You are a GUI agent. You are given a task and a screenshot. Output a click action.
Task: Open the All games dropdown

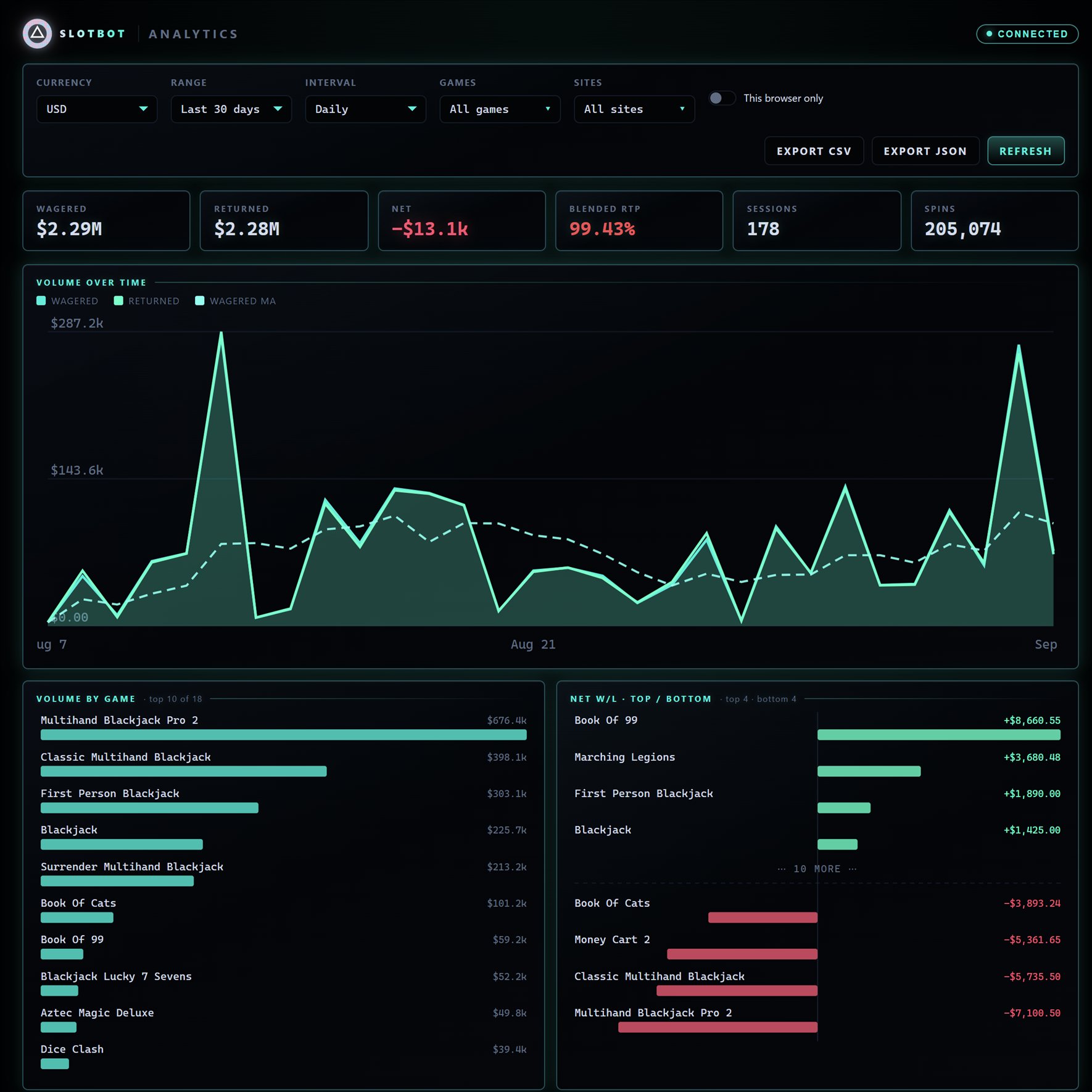500,109
